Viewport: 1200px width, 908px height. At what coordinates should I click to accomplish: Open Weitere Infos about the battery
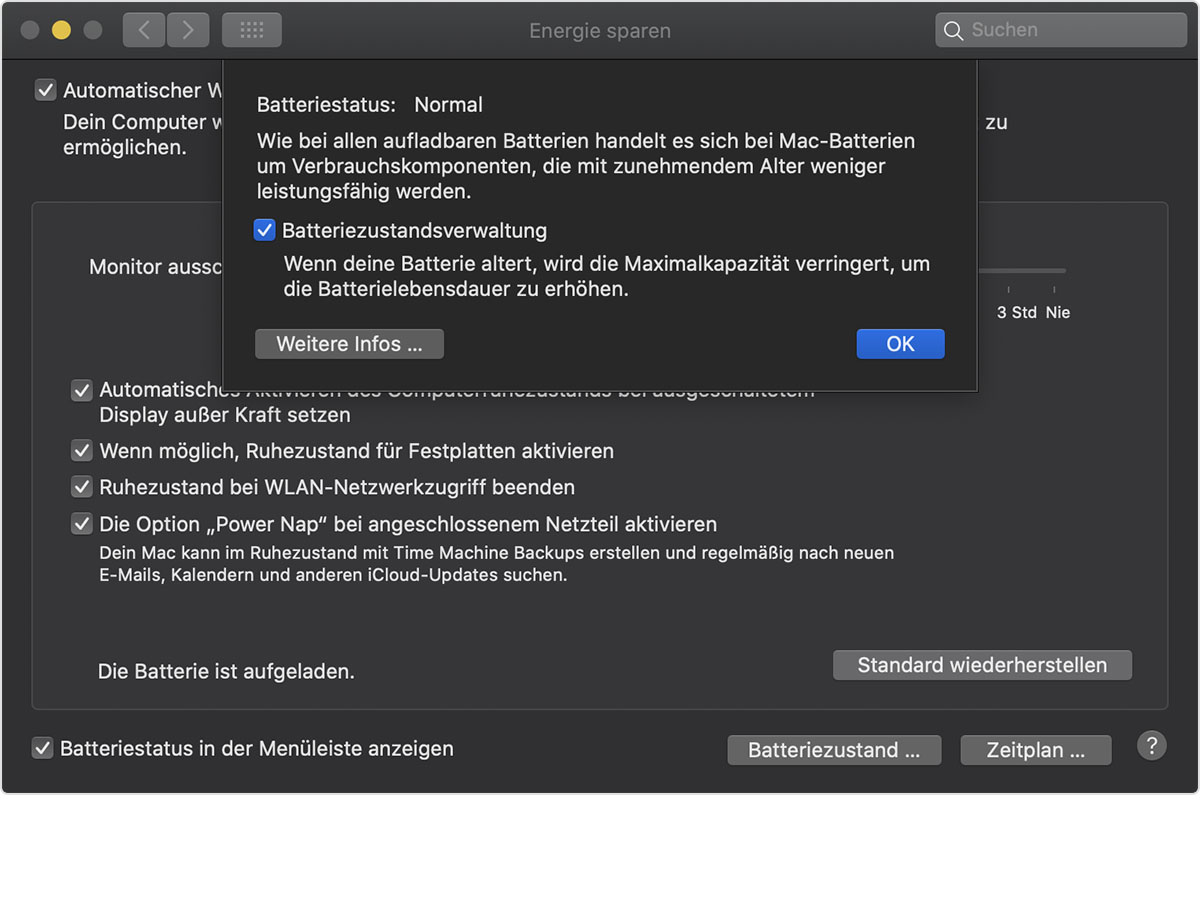click(x=349, y=344)
